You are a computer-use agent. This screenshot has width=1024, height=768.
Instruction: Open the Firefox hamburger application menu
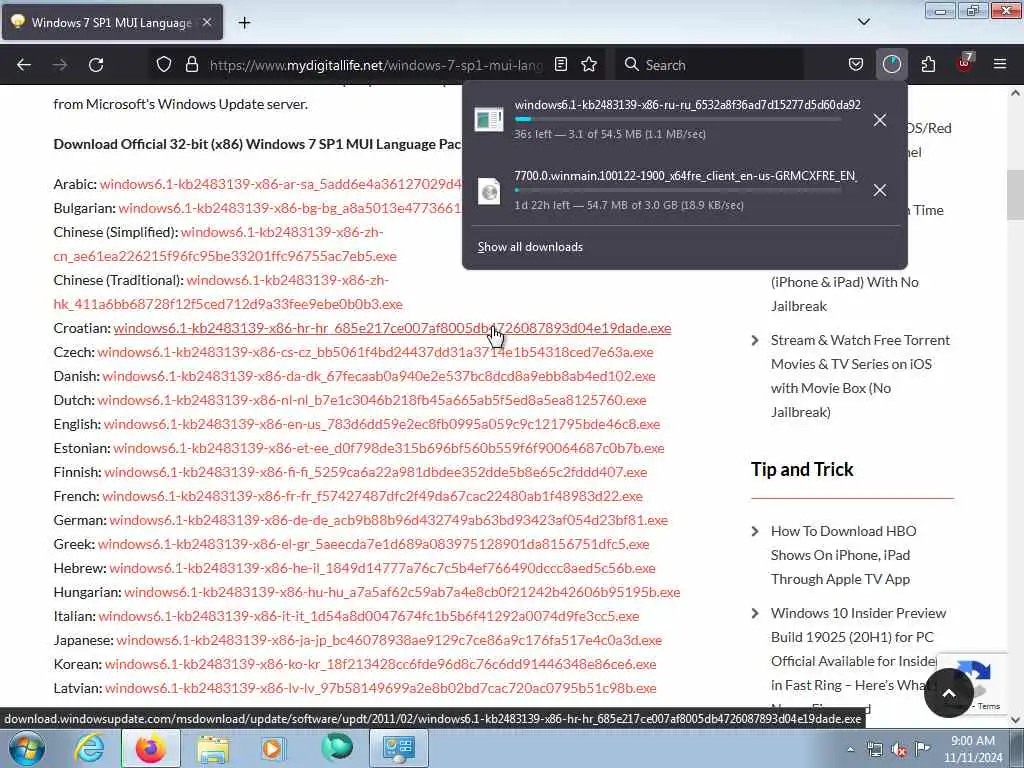pos(1000,65)
